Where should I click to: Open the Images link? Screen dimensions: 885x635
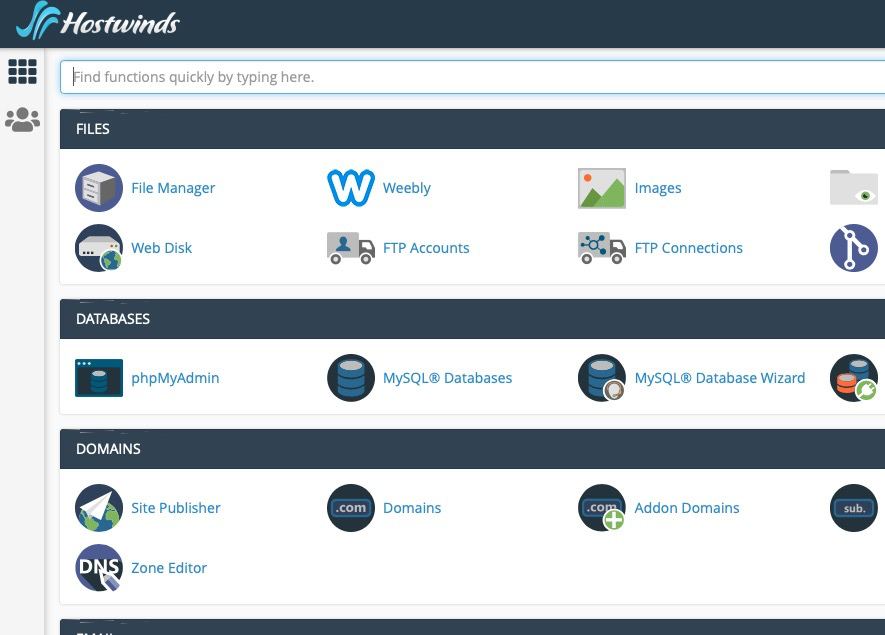[x=658, y=188]
